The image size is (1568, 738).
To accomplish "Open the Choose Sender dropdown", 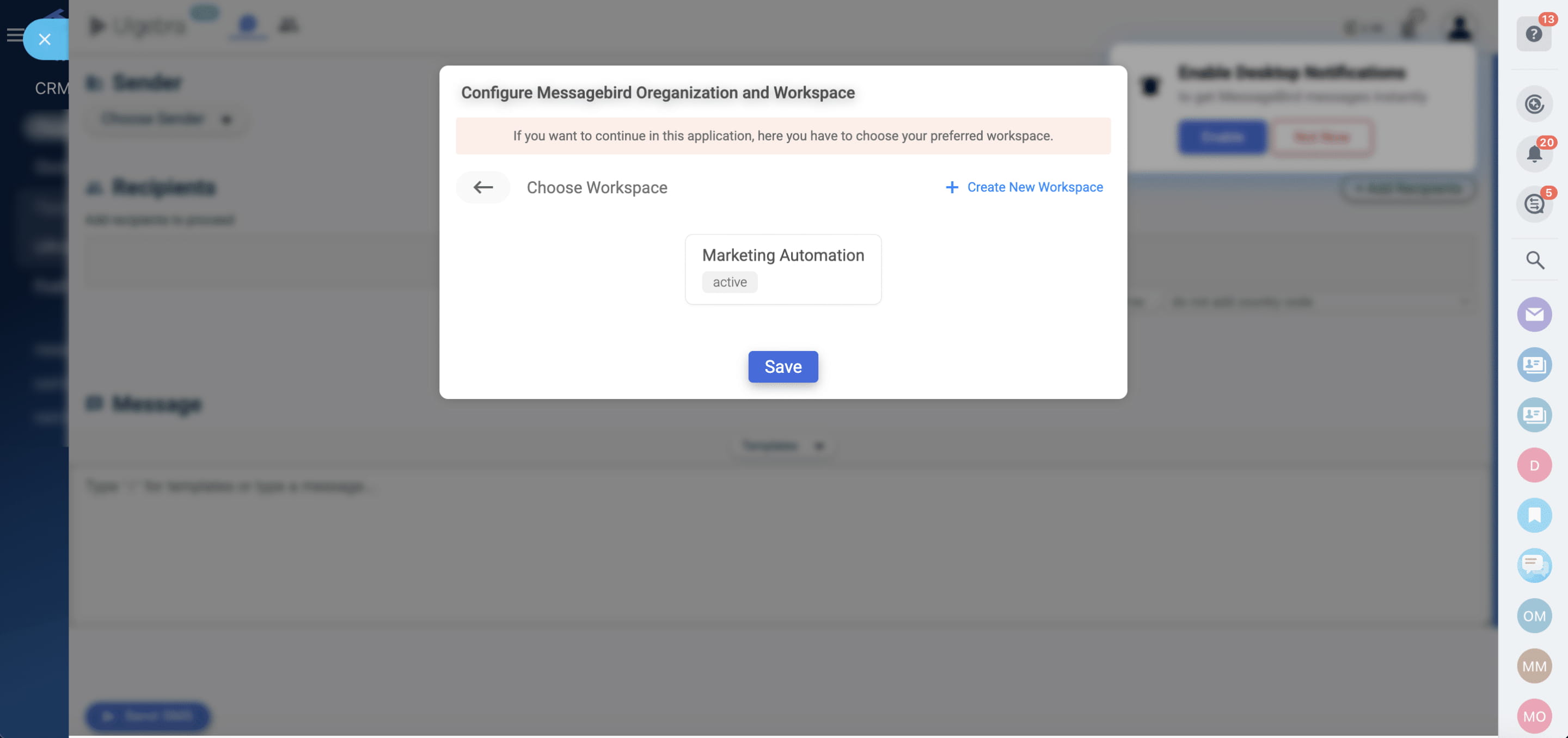I will (x=166, y=119).
